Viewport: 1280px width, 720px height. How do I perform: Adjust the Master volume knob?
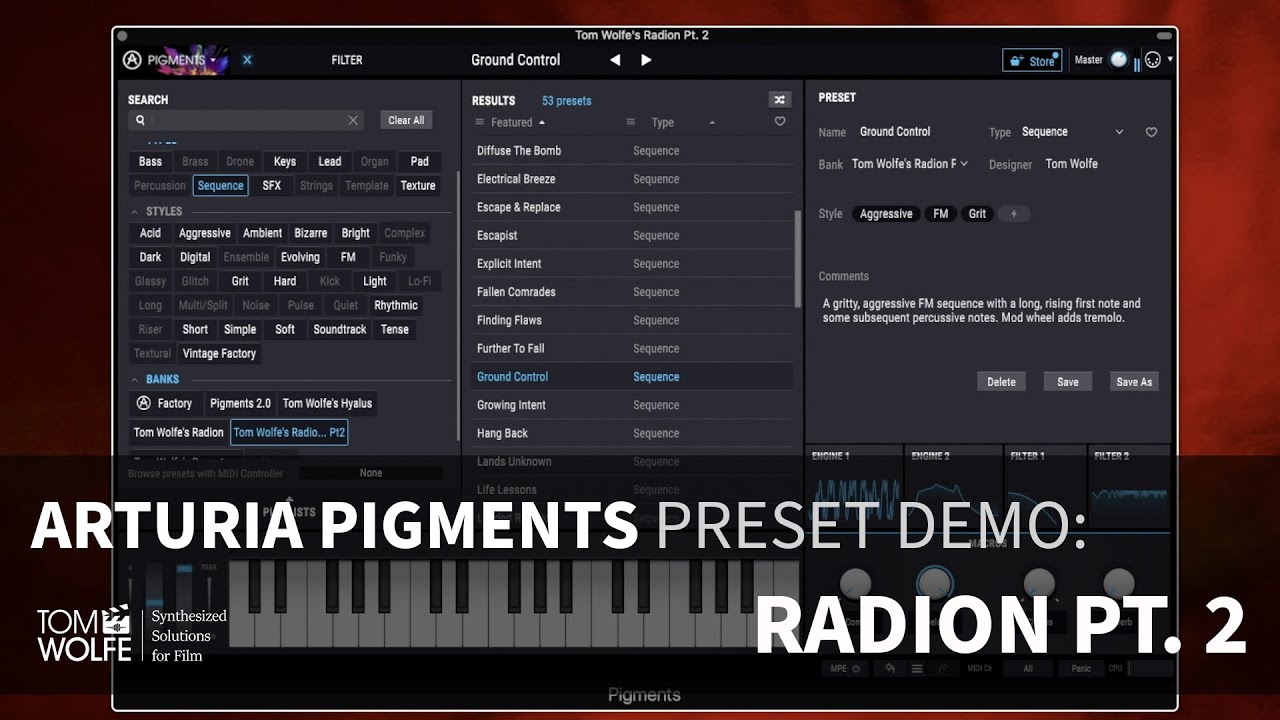pyautogui.click(x=1118, y=60)
